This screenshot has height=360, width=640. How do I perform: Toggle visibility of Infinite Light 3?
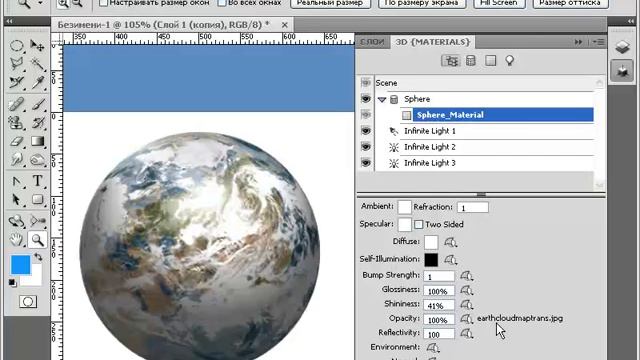point(366,162)
